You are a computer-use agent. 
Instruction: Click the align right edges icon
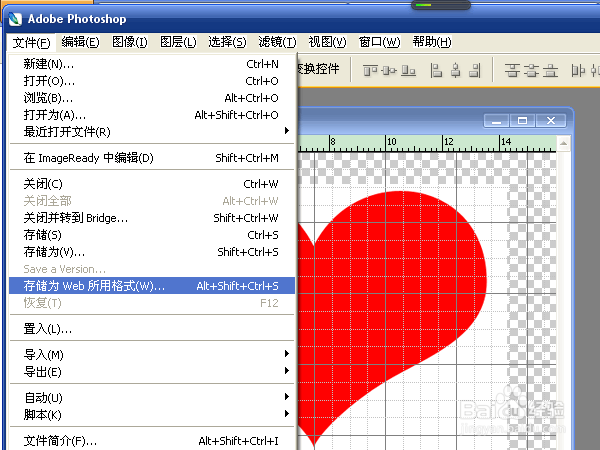[474, 70]
